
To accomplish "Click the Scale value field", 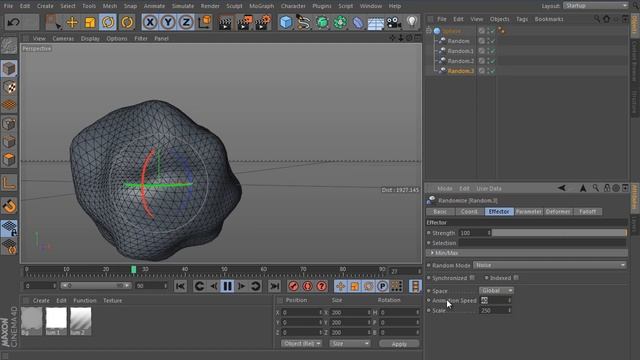I will tap(496, 311).
